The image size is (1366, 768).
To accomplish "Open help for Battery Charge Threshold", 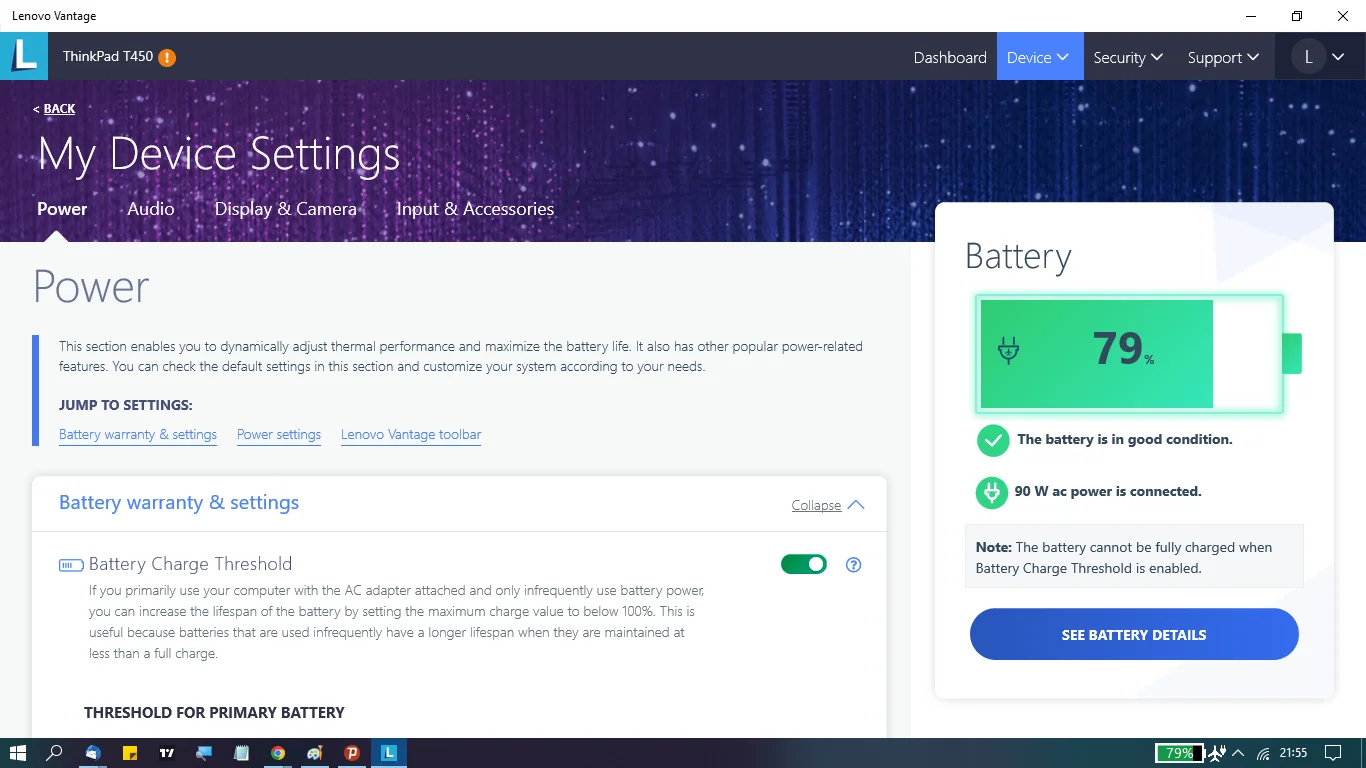I will coord(853,564).
